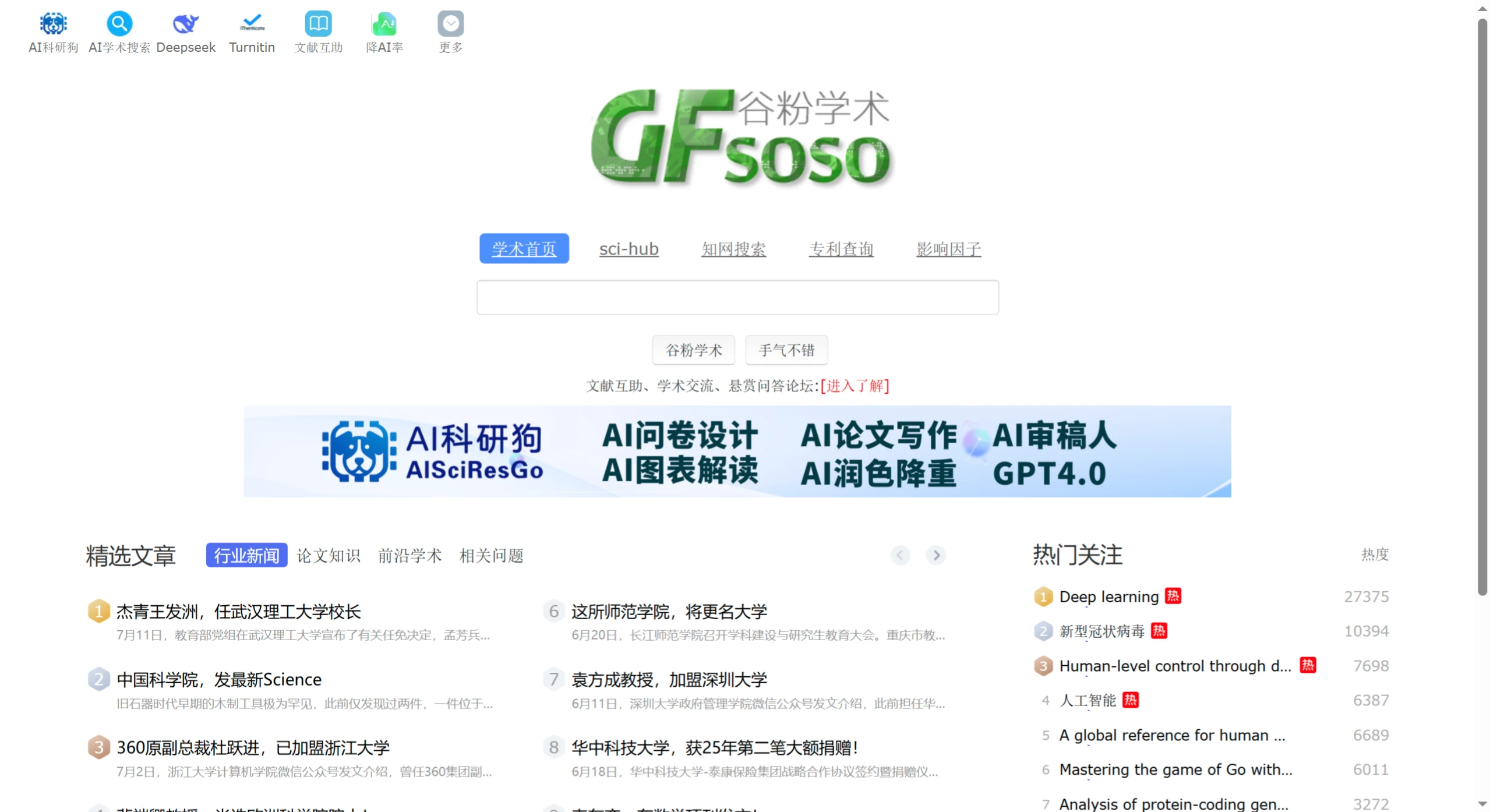The height and width of the screenshot is (812, 1490).
Task: Open hot topic Human-level control through d...
Action: pyautogui.click(x=1175, y=666)
